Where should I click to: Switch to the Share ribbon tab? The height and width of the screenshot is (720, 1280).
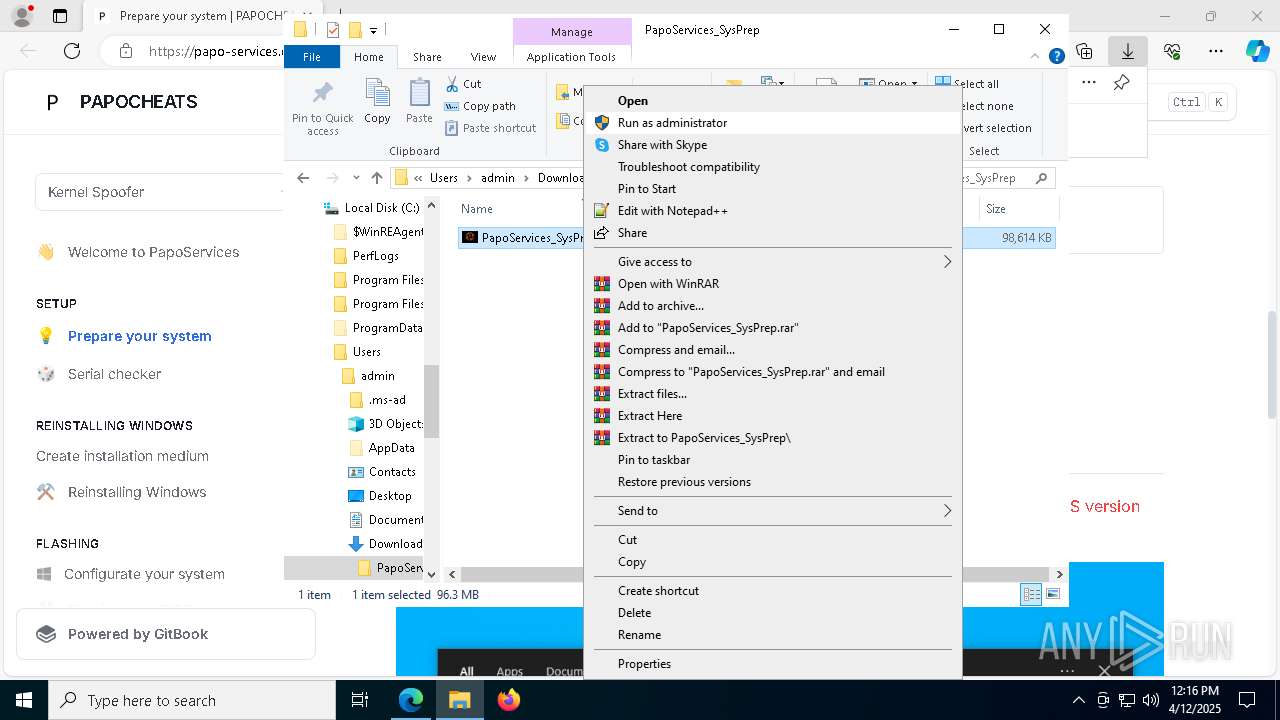point(427,57)
